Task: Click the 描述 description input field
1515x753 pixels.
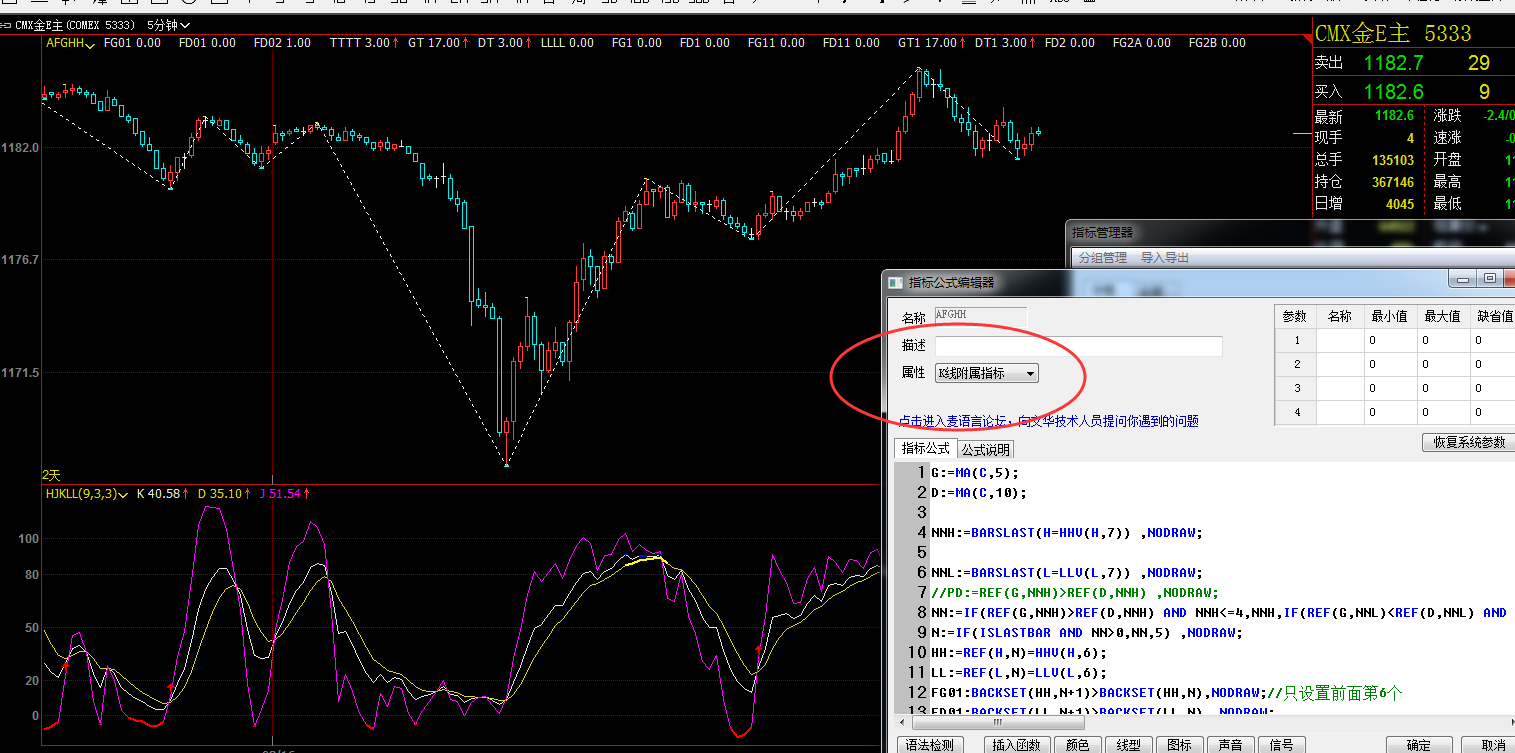Action: click(x=1078, y=346)
